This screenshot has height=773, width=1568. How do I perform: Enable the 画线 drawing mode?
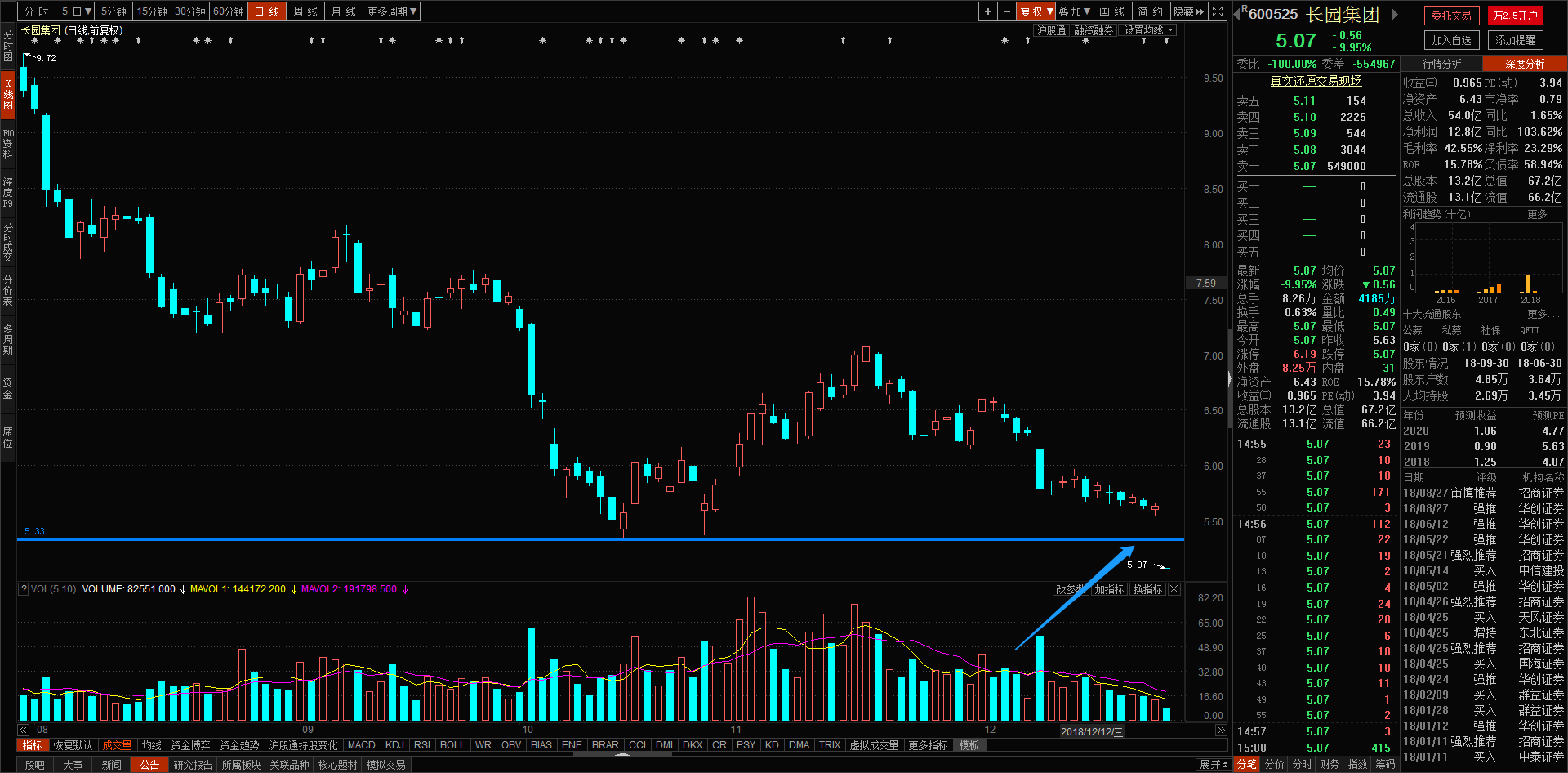pos(1112,11)
